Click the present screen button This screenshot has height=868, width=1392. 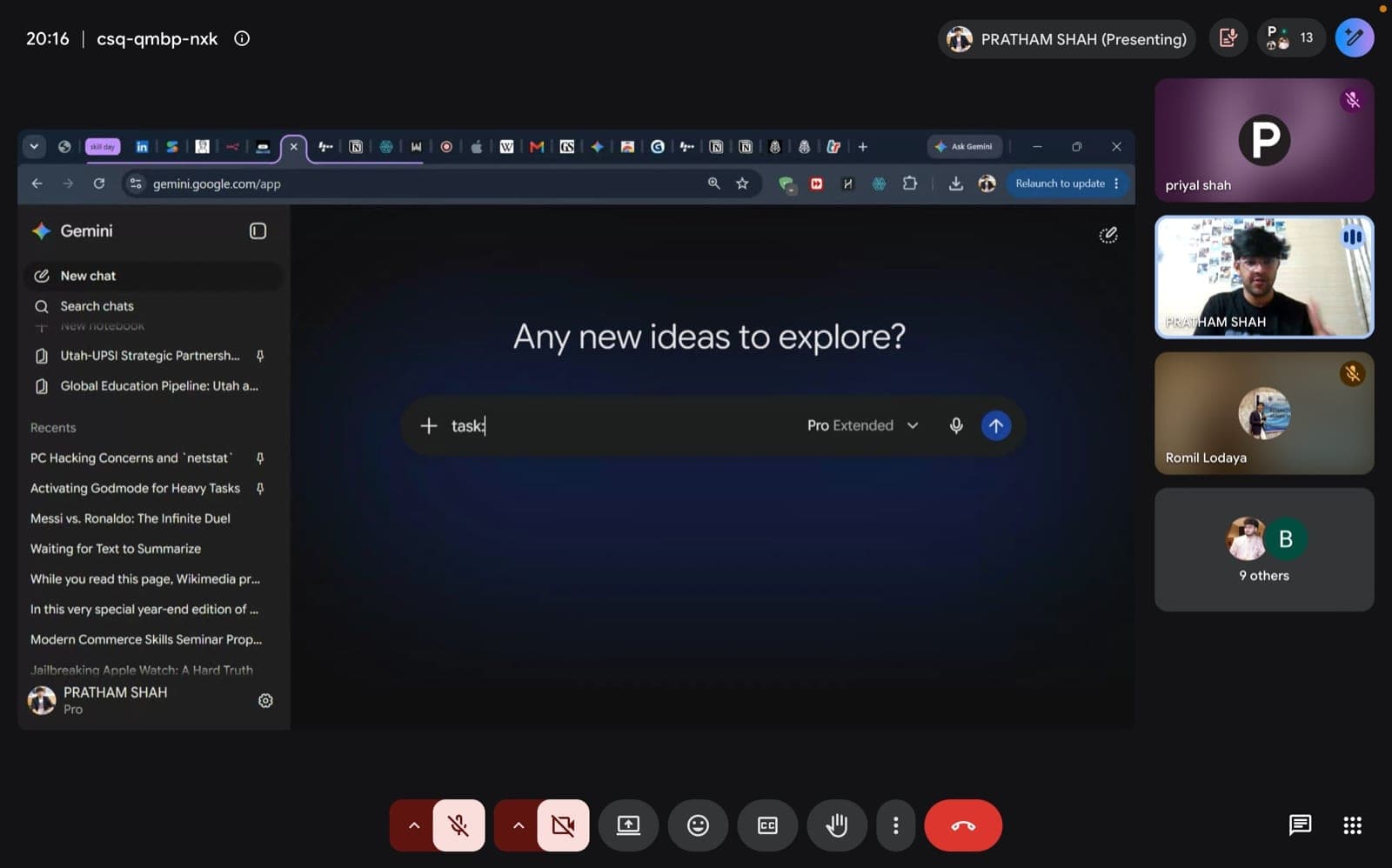coord(628,825)
